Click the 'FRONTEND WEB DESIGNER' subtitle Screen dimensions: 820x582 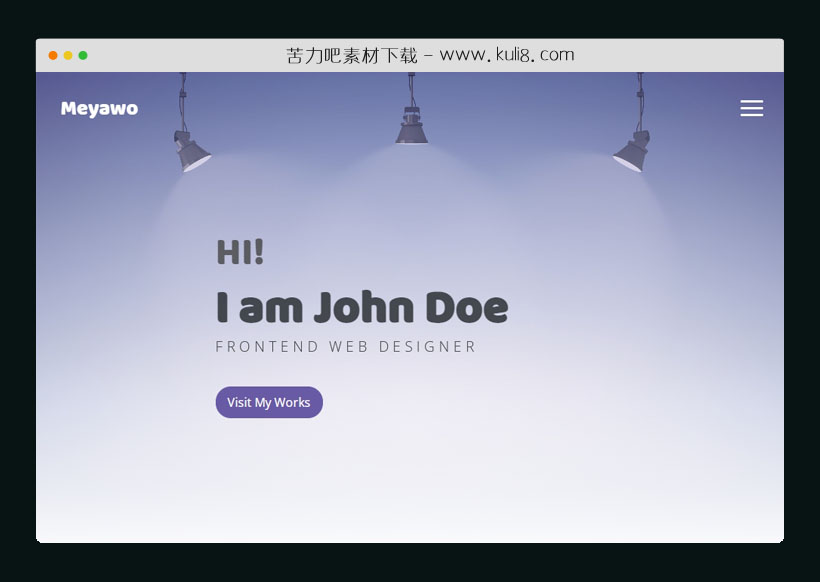pos(344,346)
